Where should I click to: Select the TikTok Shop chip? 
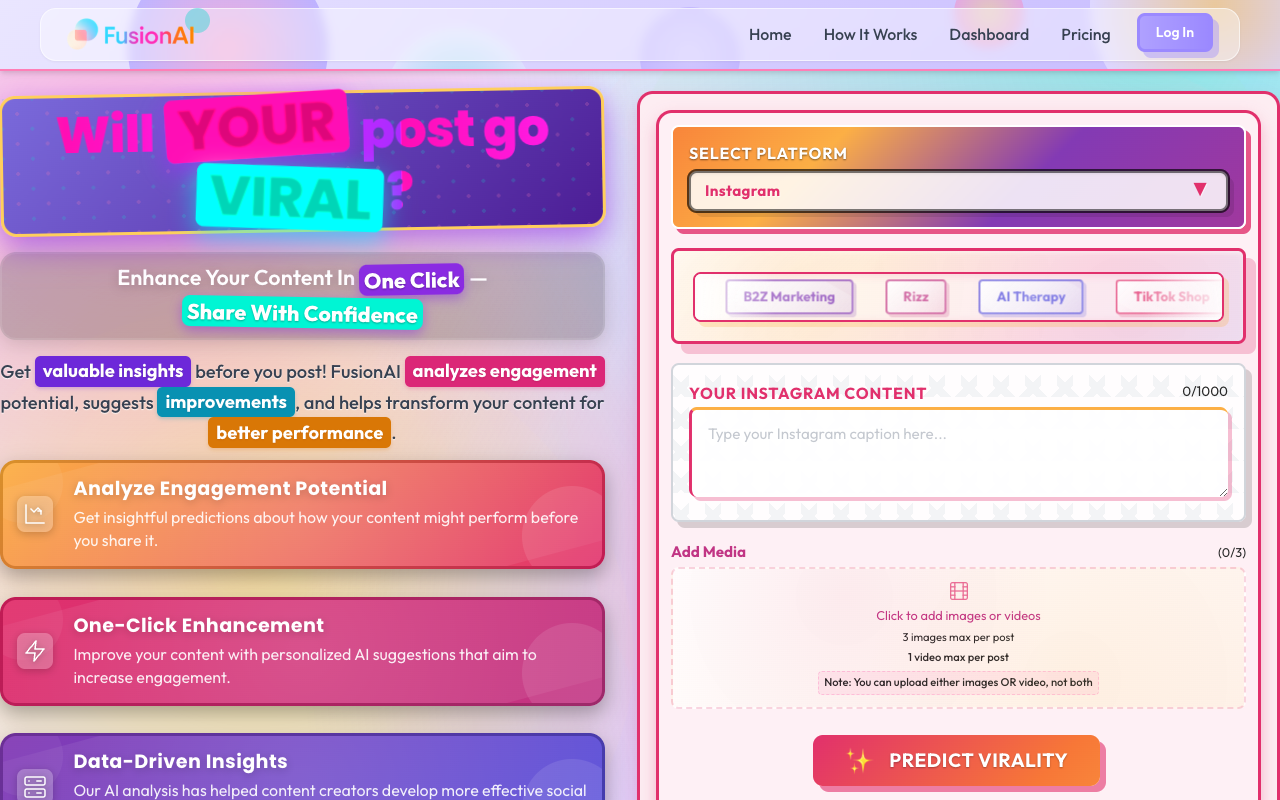tap(1169, 297)
